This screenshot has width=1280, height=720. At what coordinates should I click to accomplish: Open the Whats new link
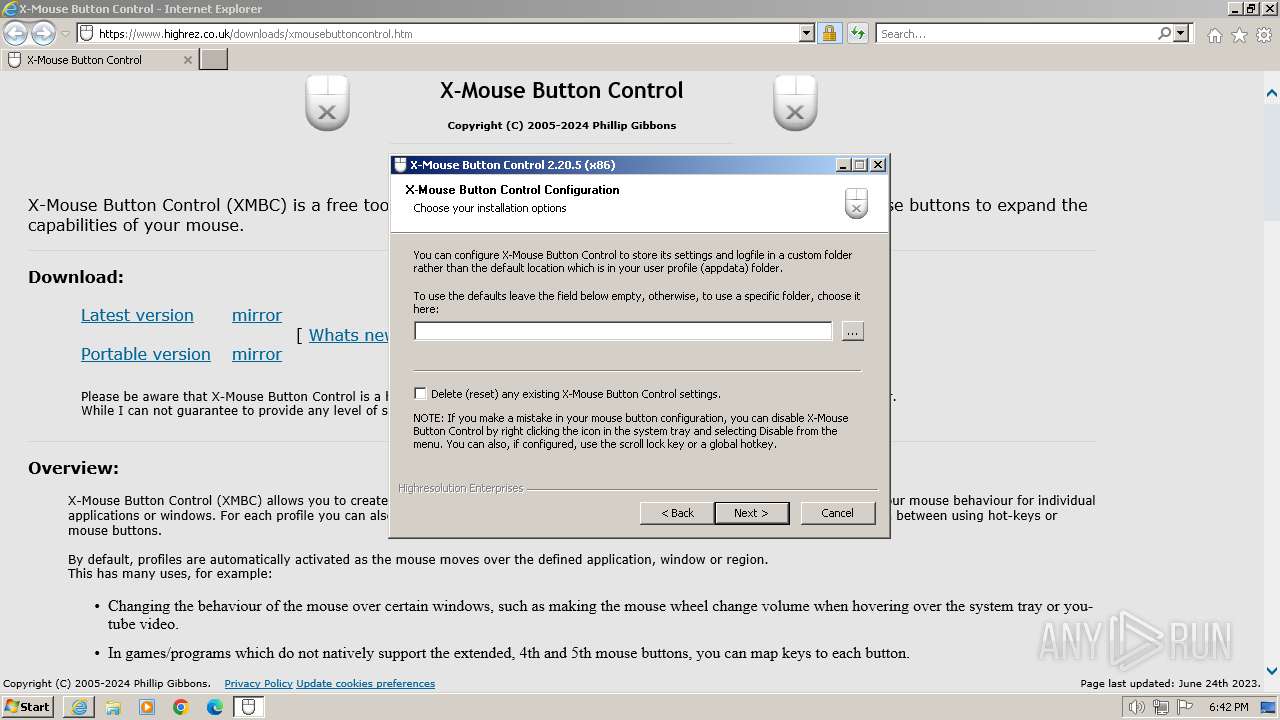[348, 335]
